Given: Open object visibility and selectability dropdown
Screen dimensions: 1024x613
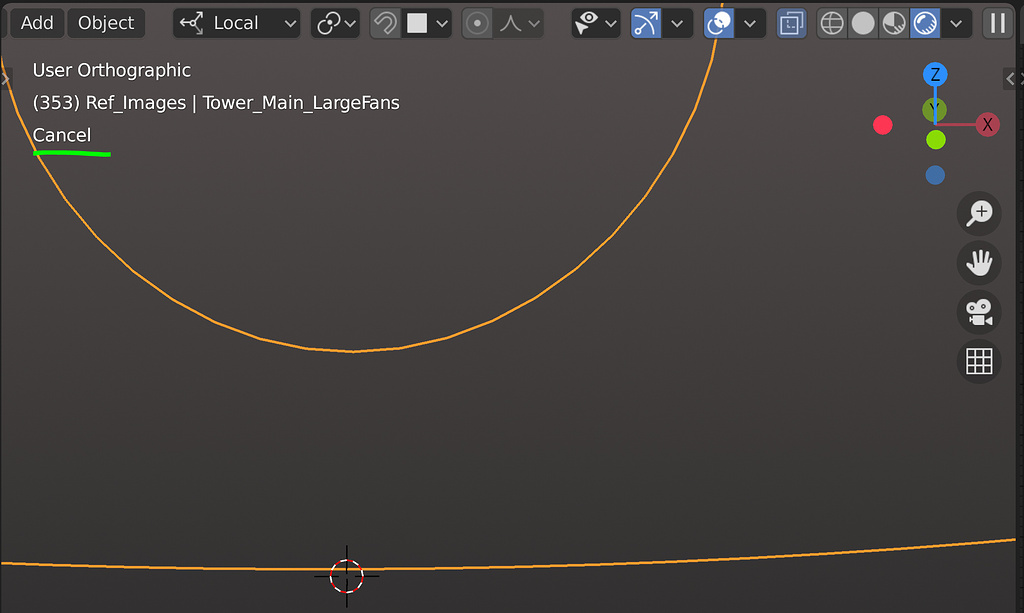Looking at the screenshot, I should click(596, 24).
